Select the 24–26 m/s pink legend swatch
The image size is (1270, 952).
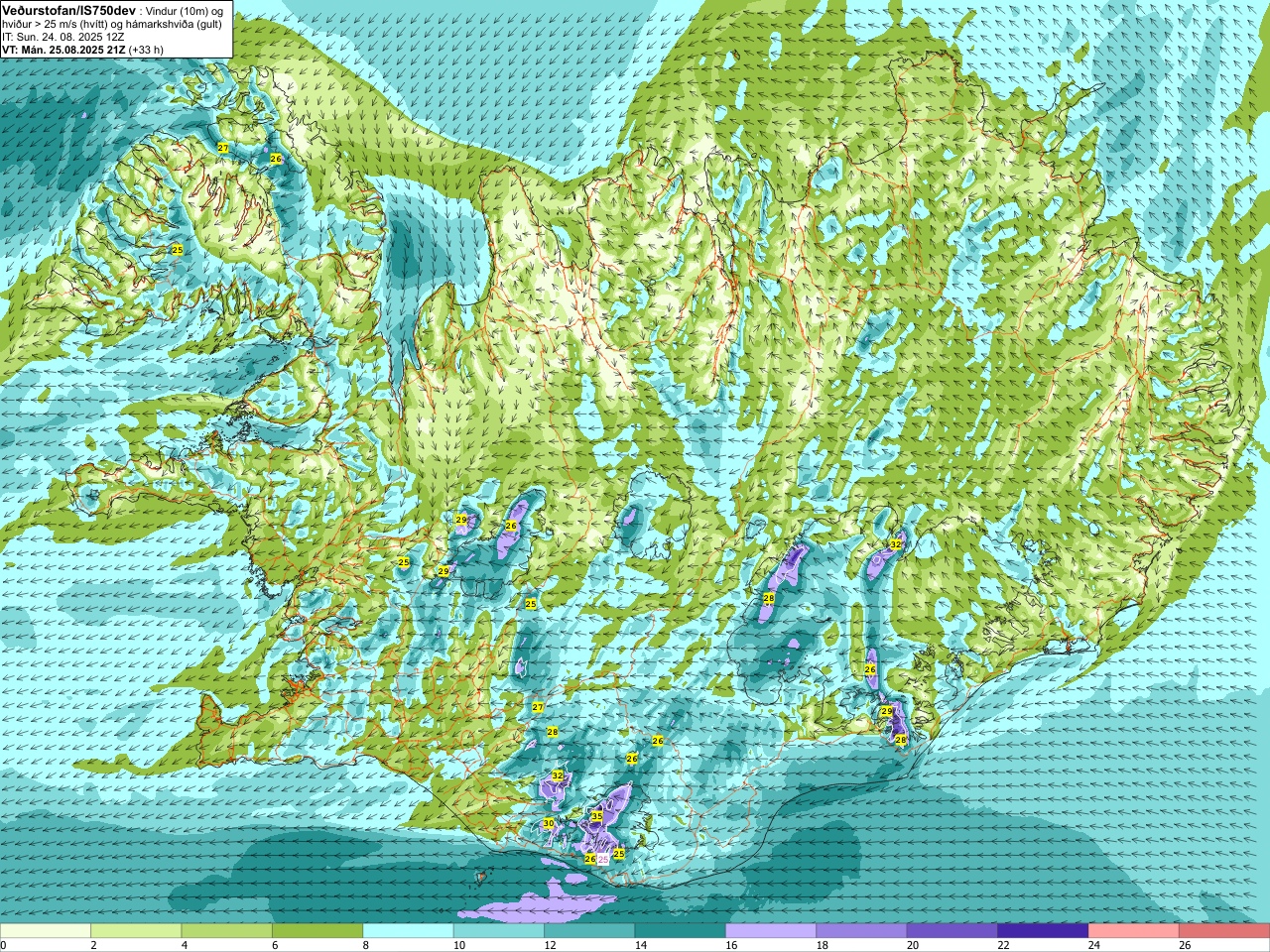[x=1133, y=931]
